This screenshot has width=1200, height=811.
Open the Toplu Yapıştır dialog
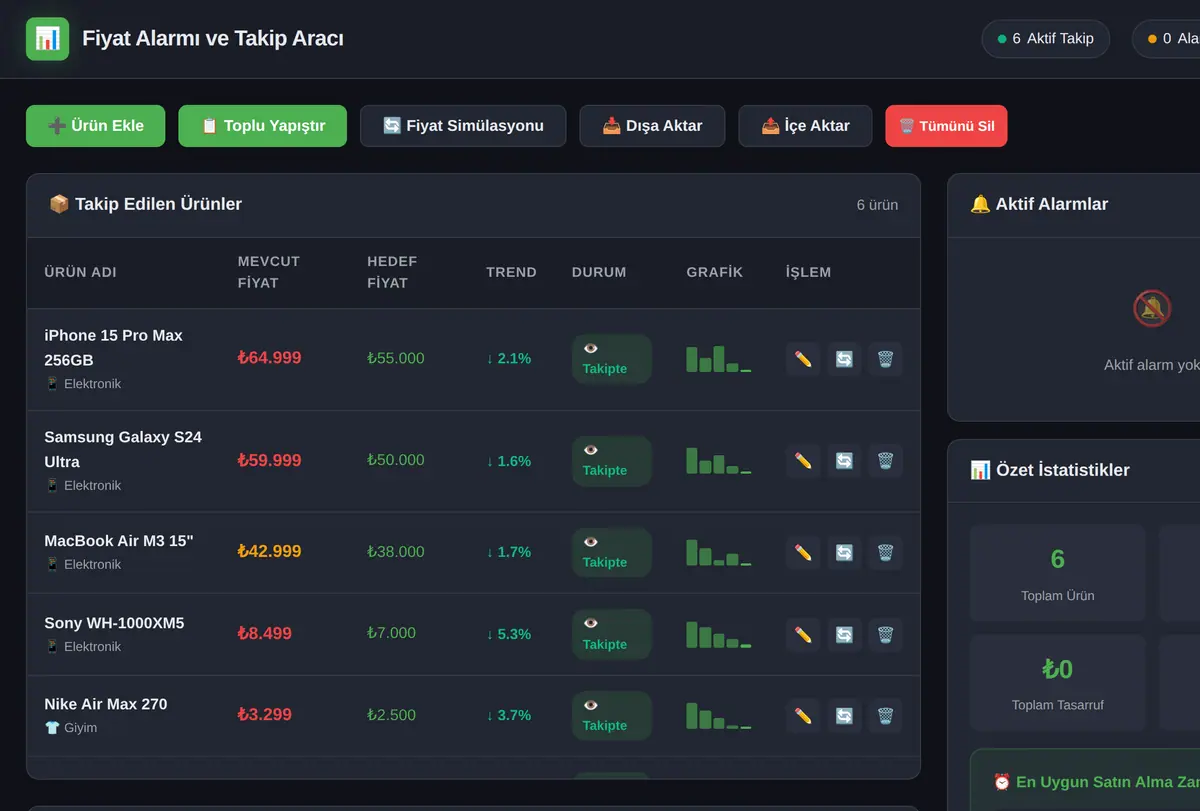[x=263, y=126]
